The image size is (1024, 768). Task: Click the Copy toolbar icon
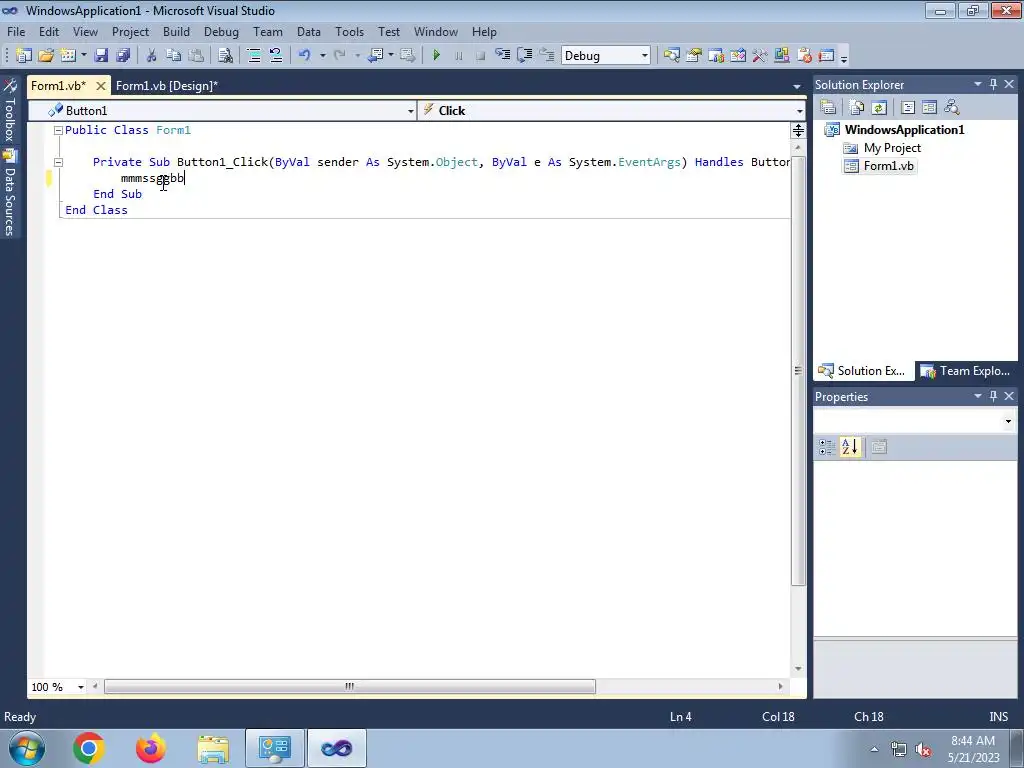tap(173, 56)
